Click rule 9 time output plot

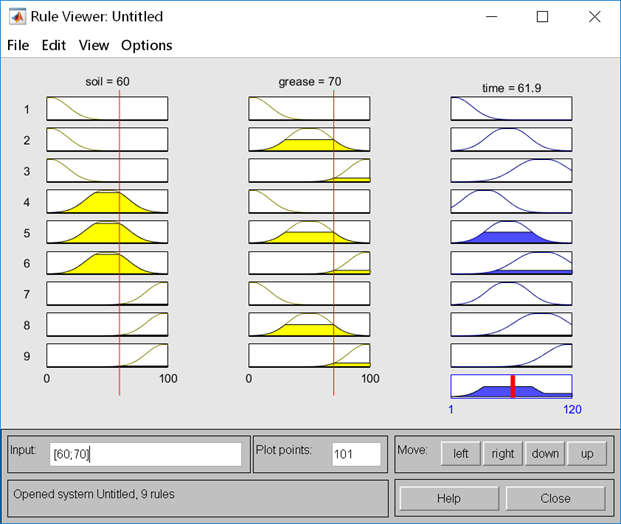tap(511, 355)
